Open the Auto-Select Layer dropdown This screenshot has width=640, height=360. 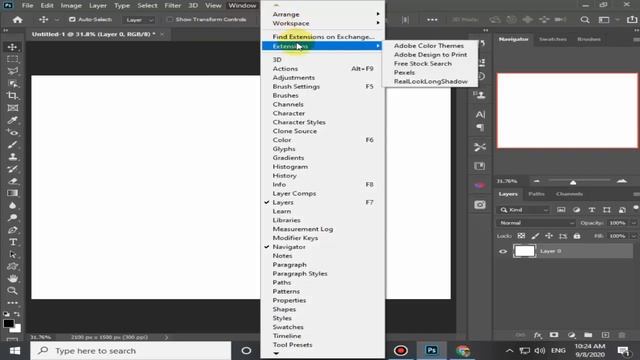click(140, 20)
